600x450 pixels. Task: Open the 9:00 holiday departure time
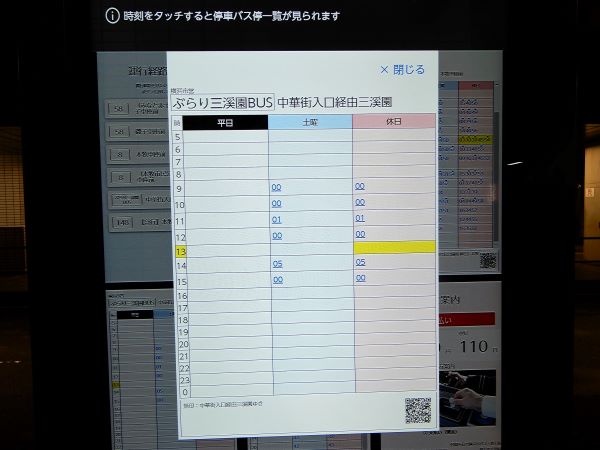pyautogui.click(x=360, y=186)
